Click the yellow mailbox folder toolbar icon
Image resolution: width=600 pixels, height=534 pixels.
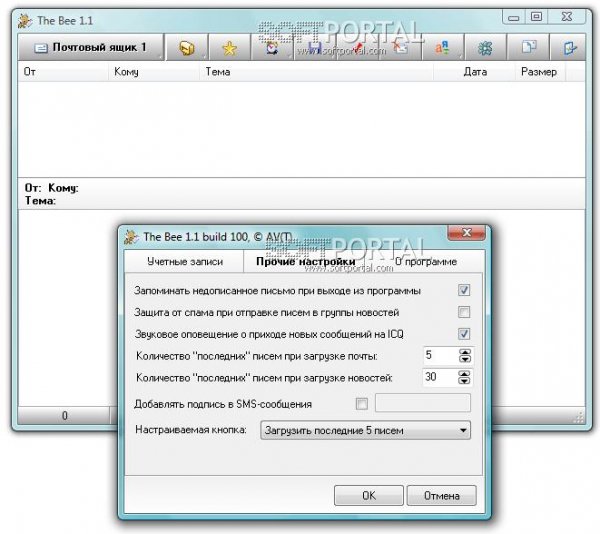pos(187,48)
